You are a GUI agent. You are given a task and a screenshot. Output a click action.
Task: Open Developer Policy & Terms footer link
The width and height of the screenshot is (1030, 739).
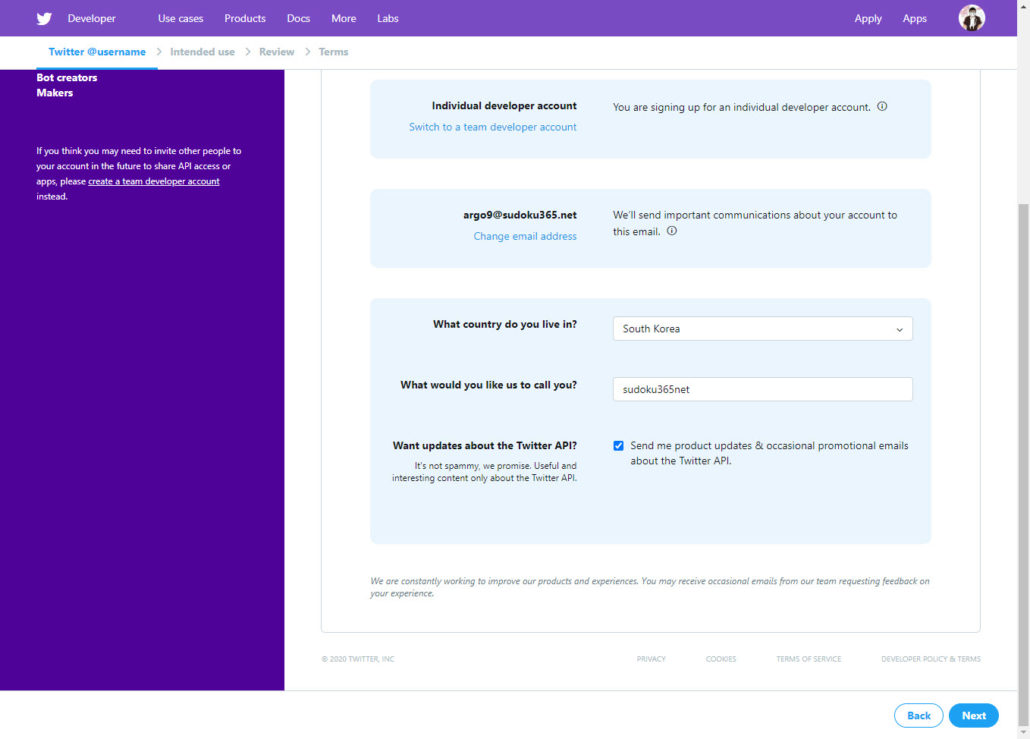[931, 659]
